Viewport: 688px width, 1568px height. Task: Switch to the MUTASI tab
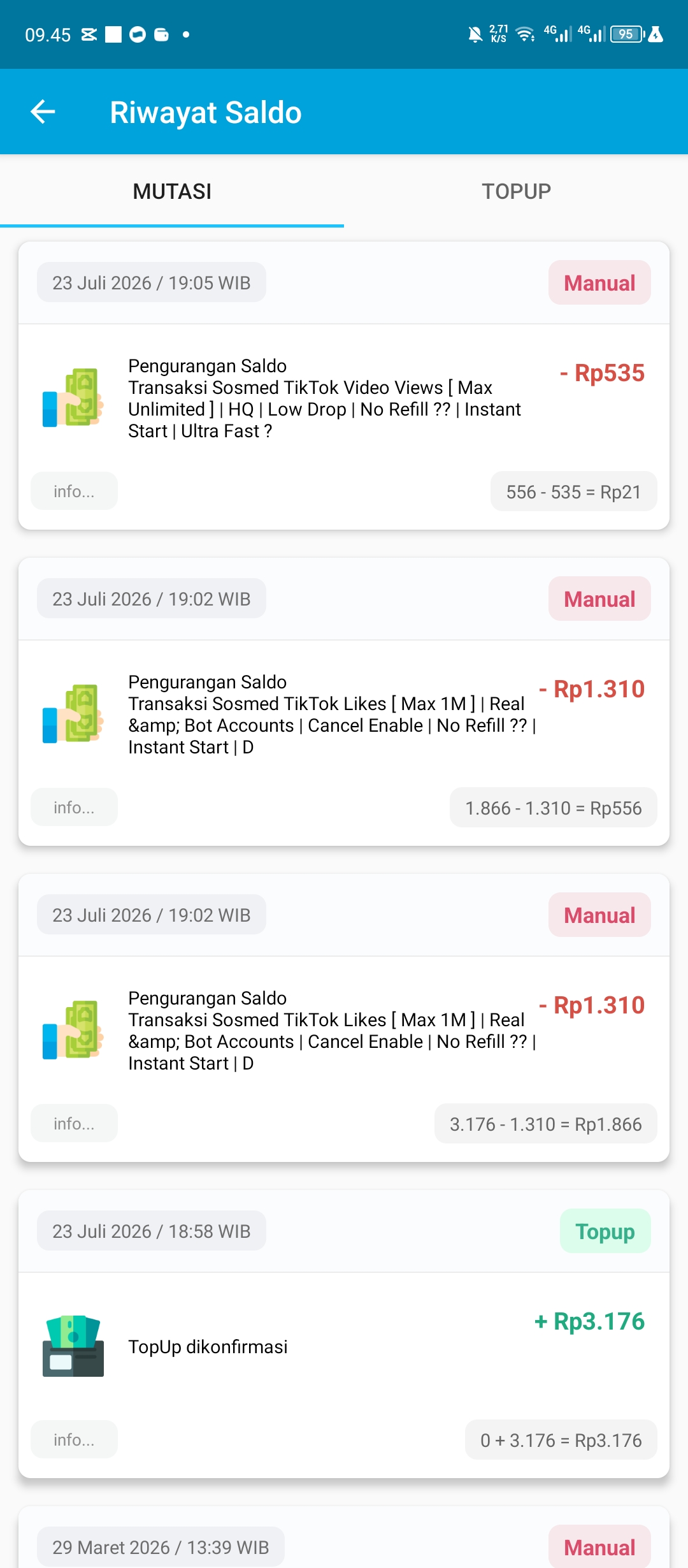(172, 191)
